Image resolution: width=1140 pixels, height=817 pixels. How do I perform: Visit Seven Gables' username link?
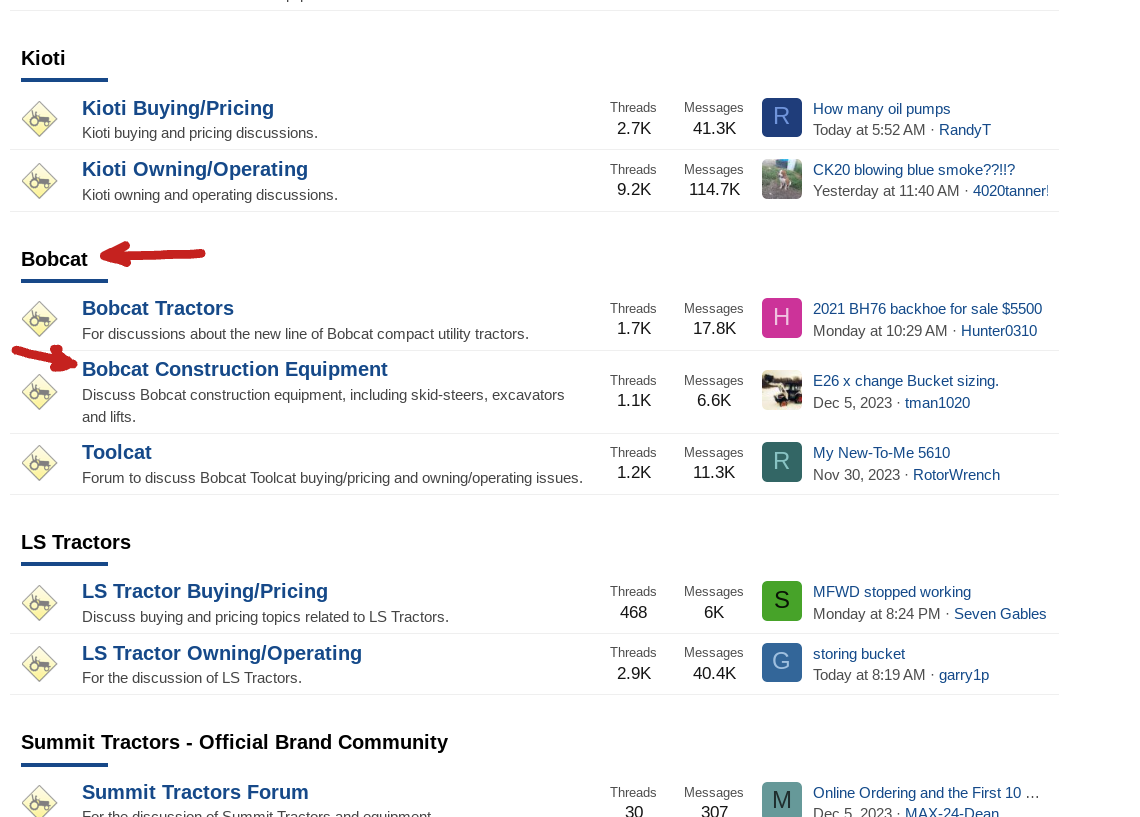click(x=1000, y=614)
